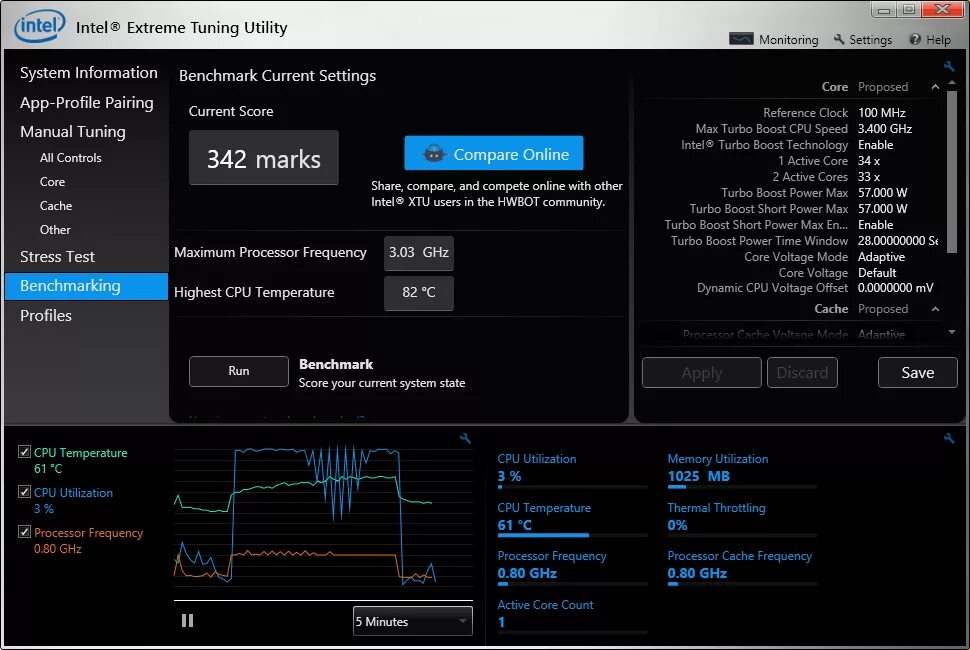The width and height of the screenshot is (970, 650).
Task: Click wrench icon above Core proposed settings
Action: click(x=949, y=66)
